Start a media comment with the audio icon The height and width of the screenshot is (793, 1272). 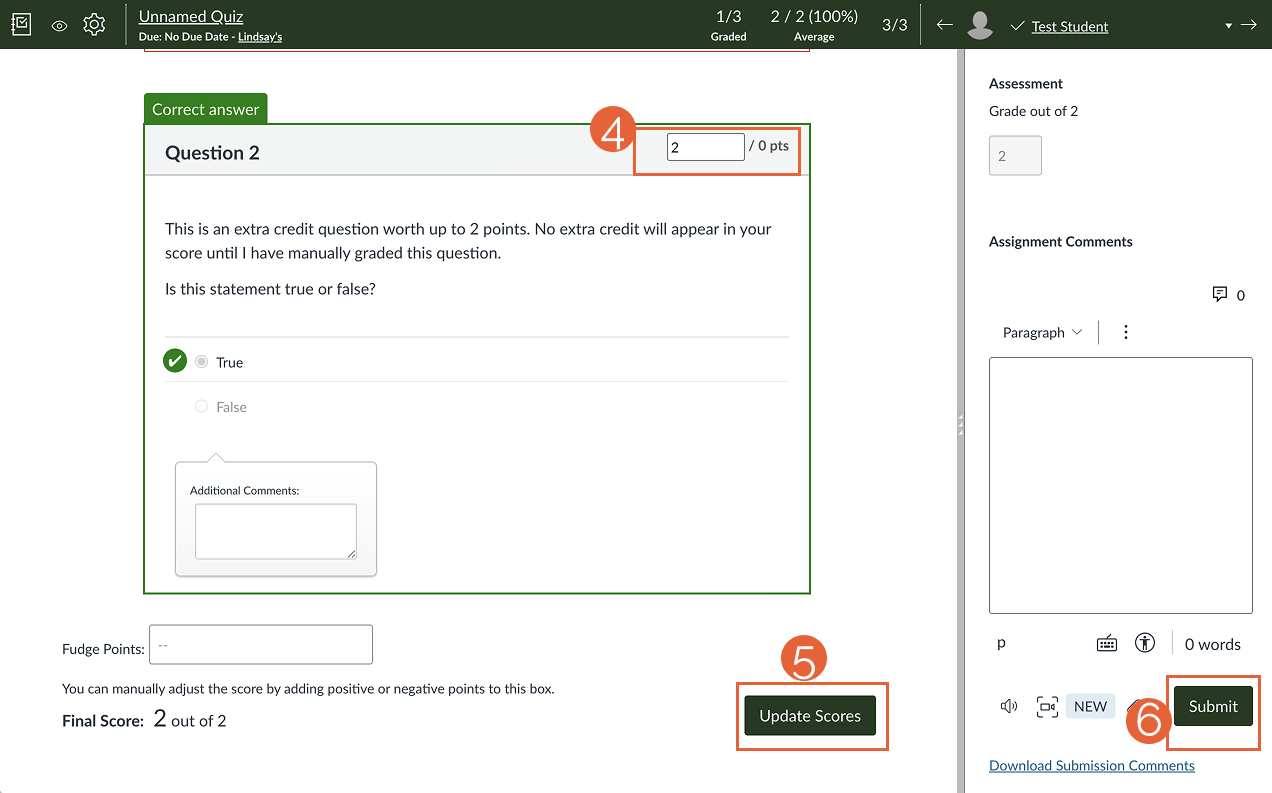(x=1009, y=706)
